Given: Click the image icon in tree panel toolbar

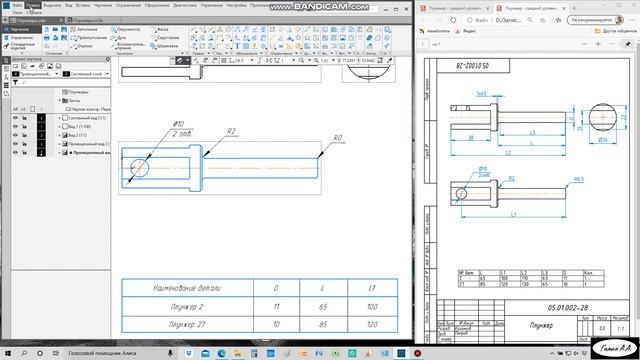Looking at the screenshot, I should [50, 66].
